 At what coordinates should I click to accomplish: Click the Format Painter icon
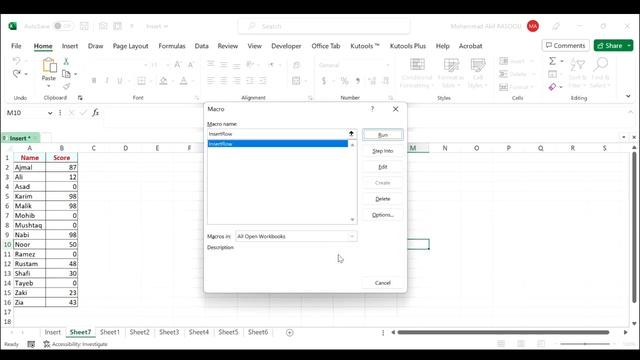66,86
